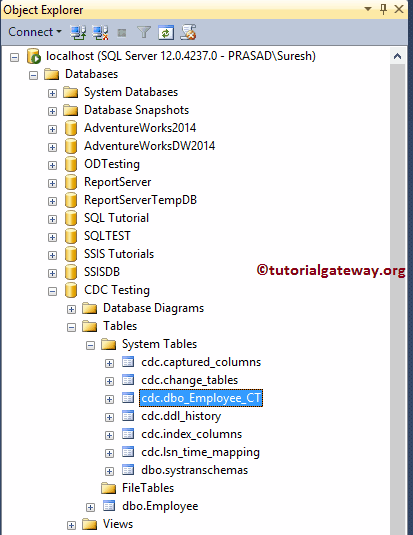Select the dbo.Employee table
The image size is (413, 535).
click(x=160, y=506)
